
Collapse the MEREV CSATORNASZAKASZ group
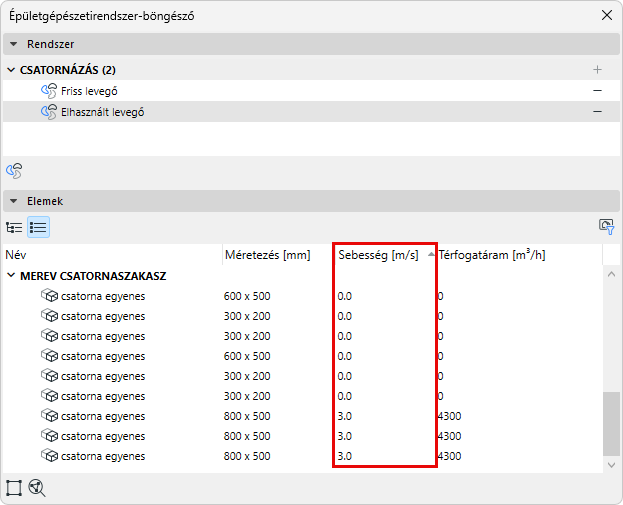coord(12,275)
